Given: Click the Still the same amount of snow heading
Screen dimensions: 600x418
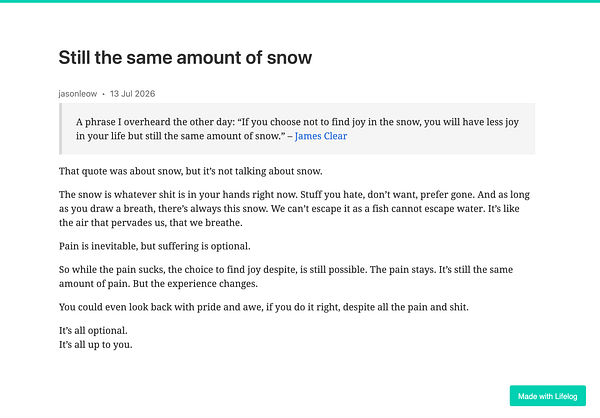Looking at the screenshot, I should coord(185,58).
